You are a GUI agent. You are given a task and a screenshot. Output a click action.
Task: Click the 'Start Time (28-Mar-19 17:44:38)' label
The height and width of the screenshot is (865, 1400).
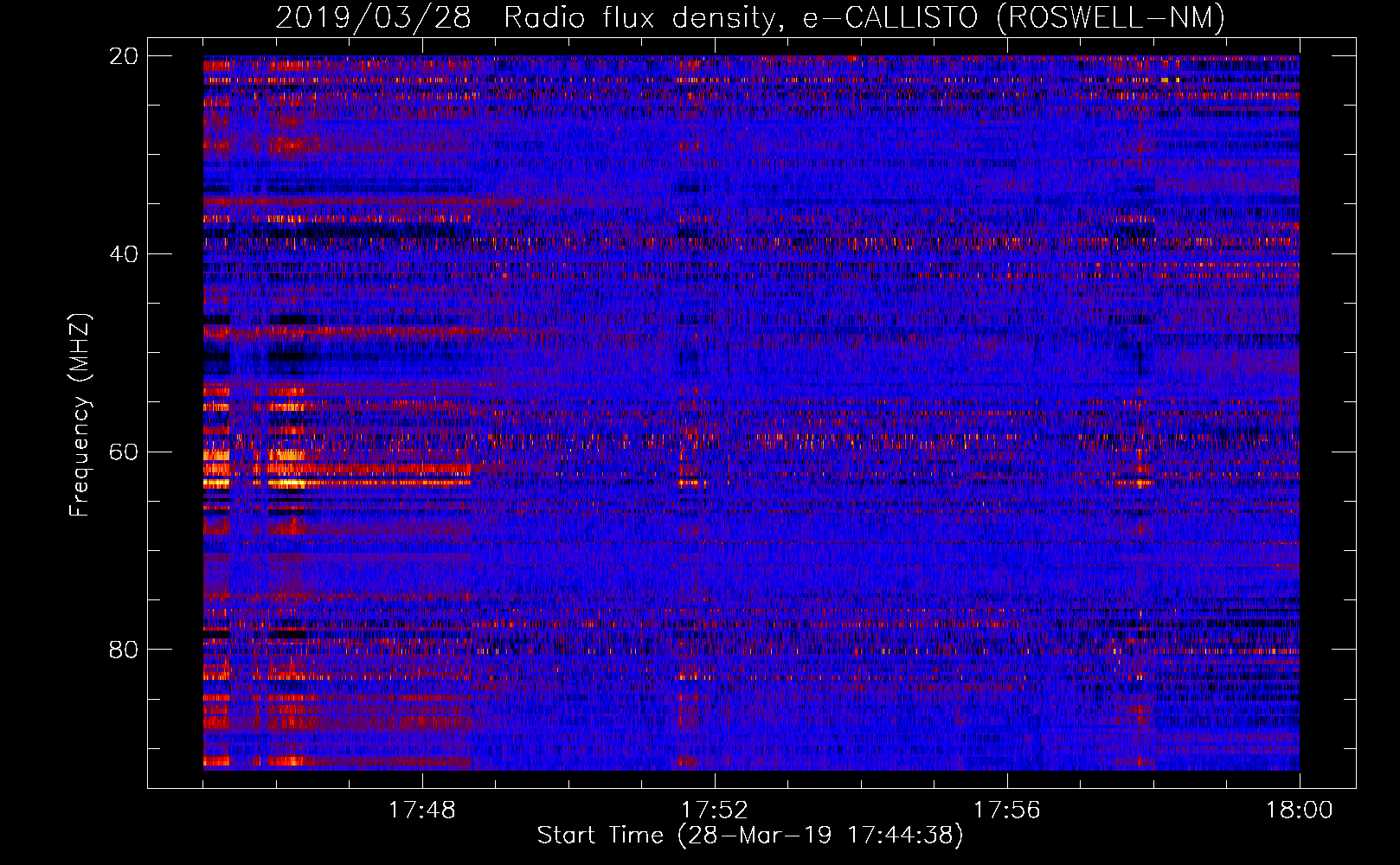(750, 836)
